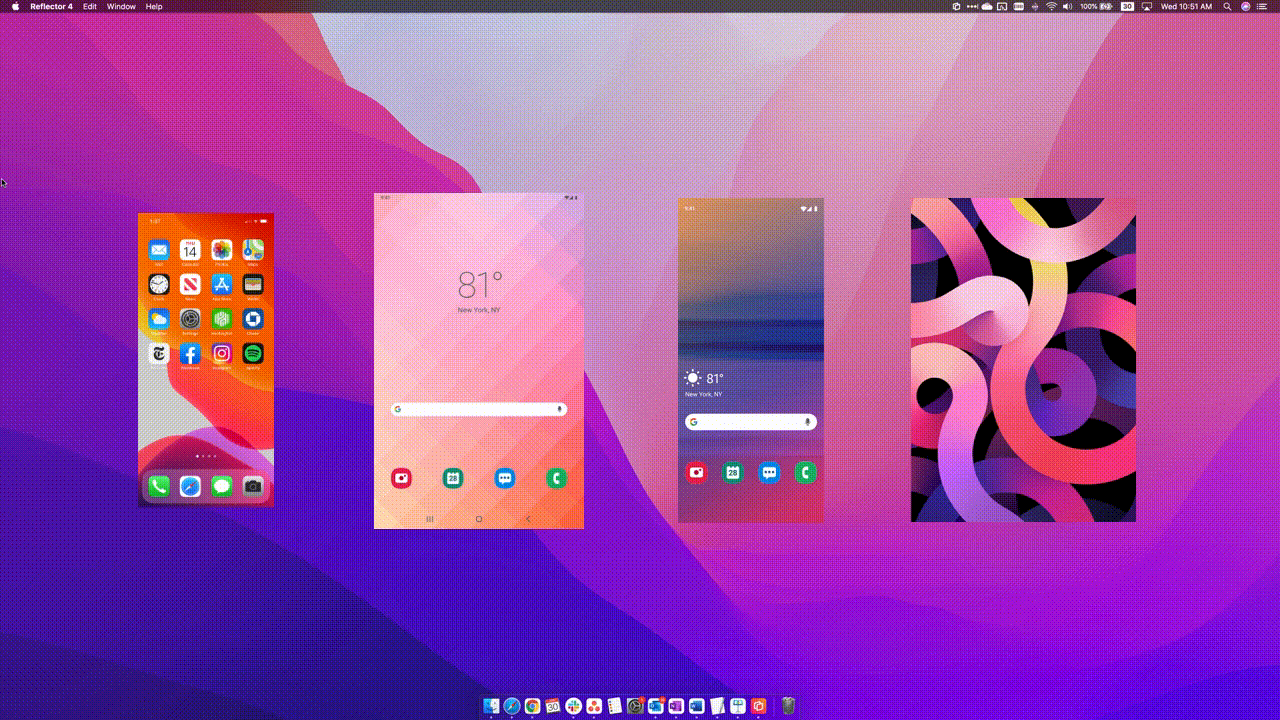Open Google Chrome from the Dock

[532, 706]
